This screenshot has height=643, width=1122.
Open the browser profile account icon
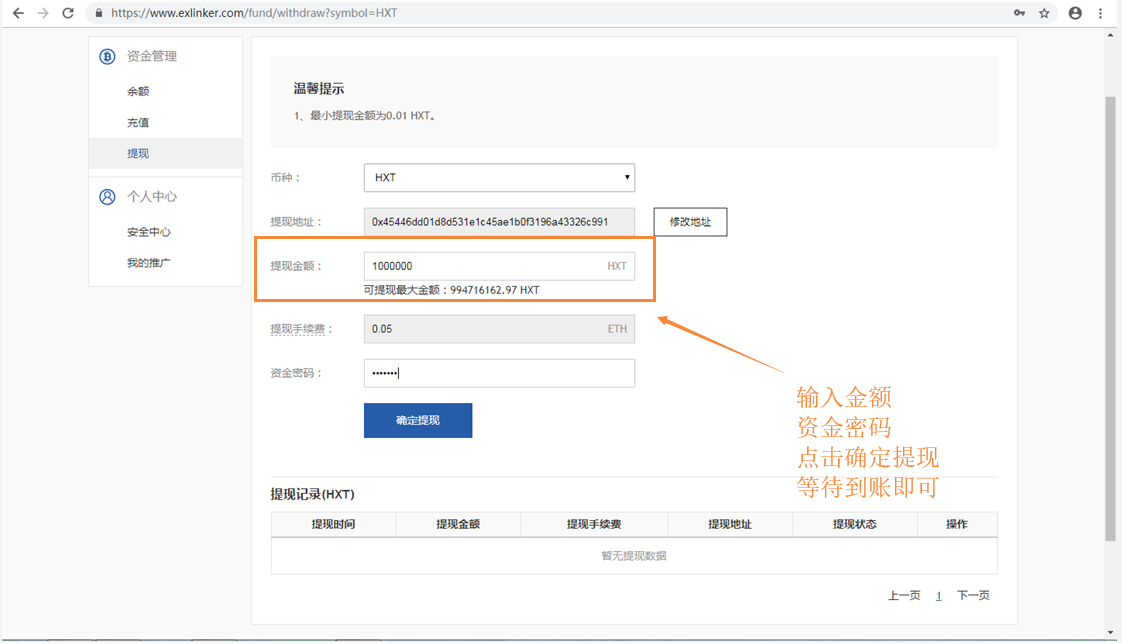click(1075, 13)
